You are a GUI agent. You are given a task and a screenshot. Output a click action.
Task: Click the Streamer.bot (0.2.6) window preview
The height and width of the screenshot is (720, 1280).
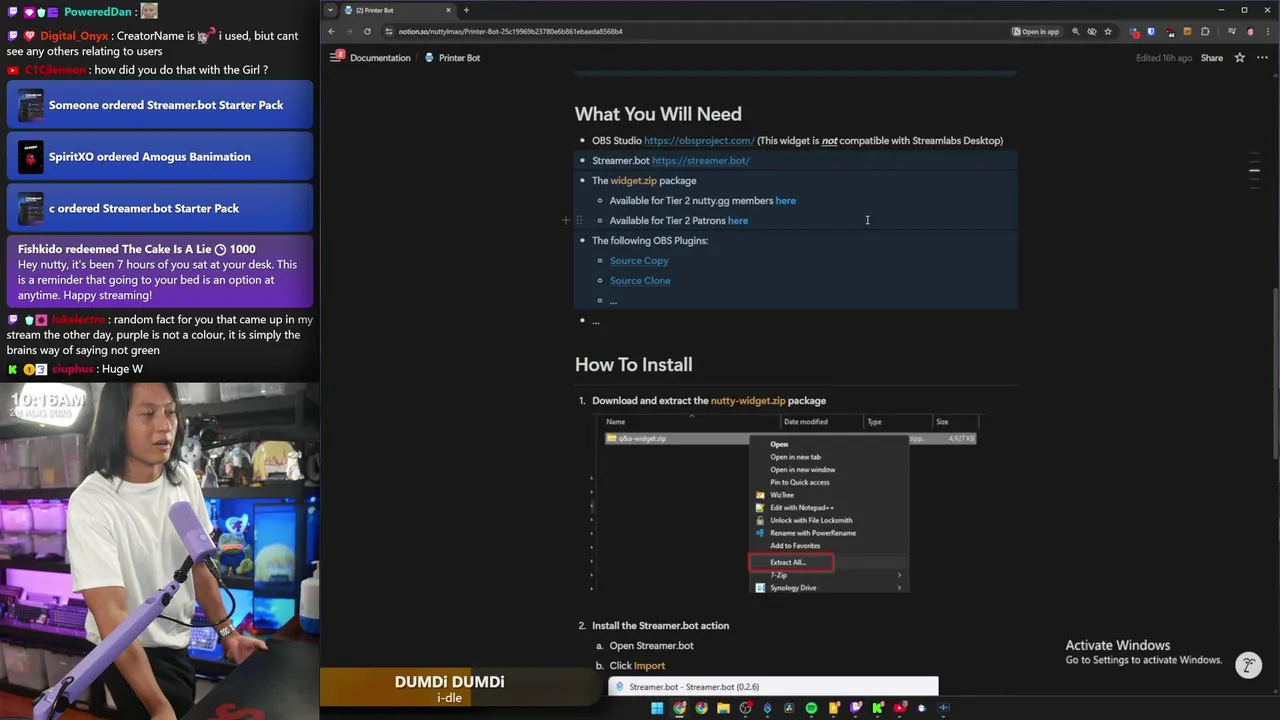click(x=773, y=686)
